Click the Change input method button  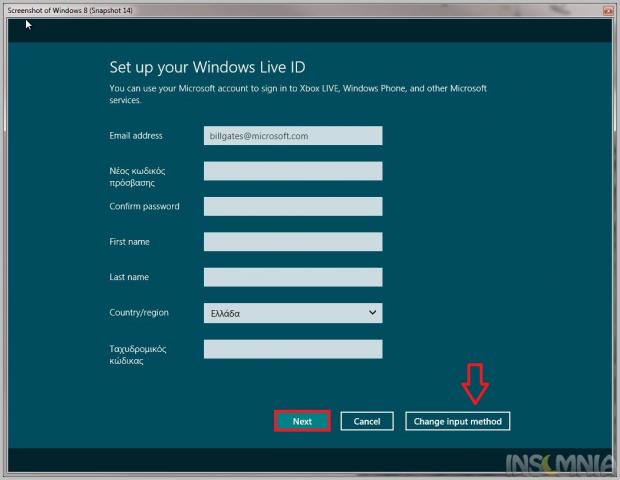point(457,421)
